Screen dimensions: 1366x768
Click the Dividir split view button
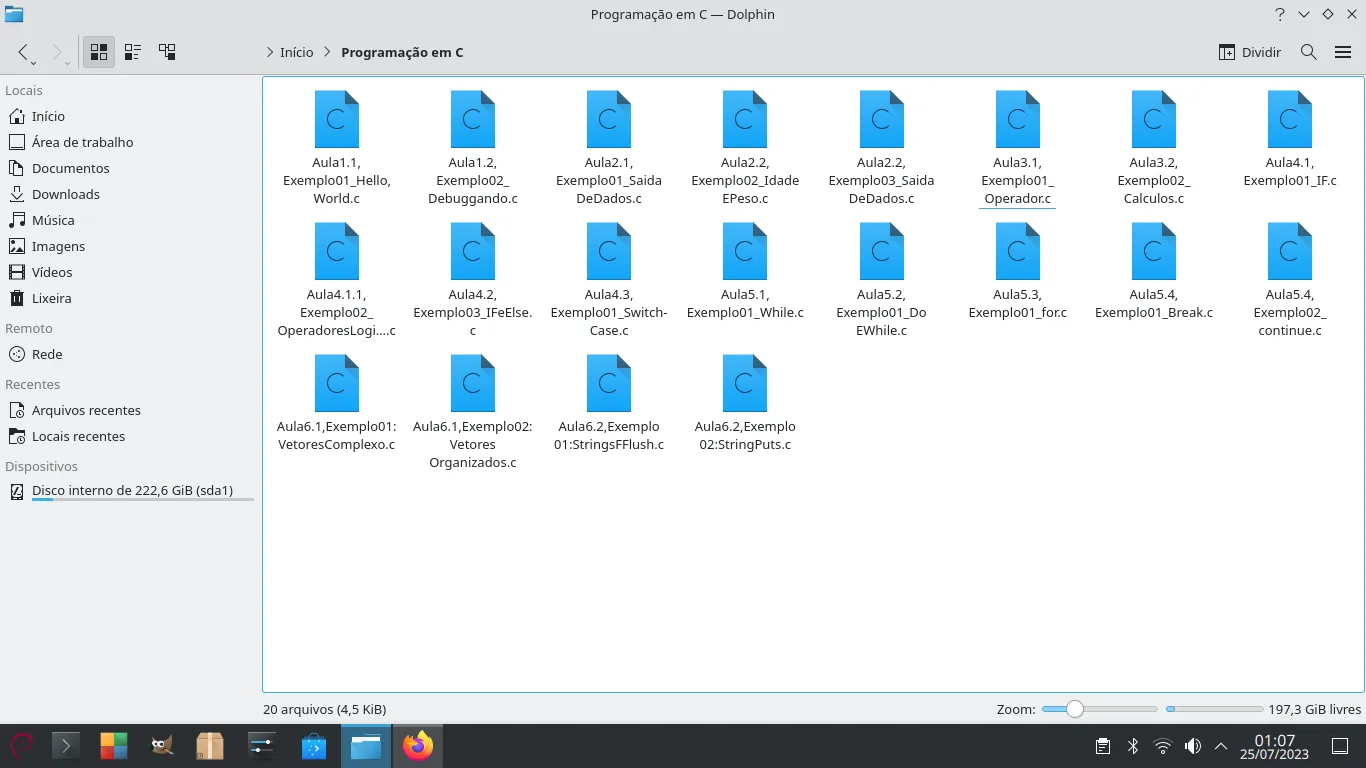tap(1250, 52)
